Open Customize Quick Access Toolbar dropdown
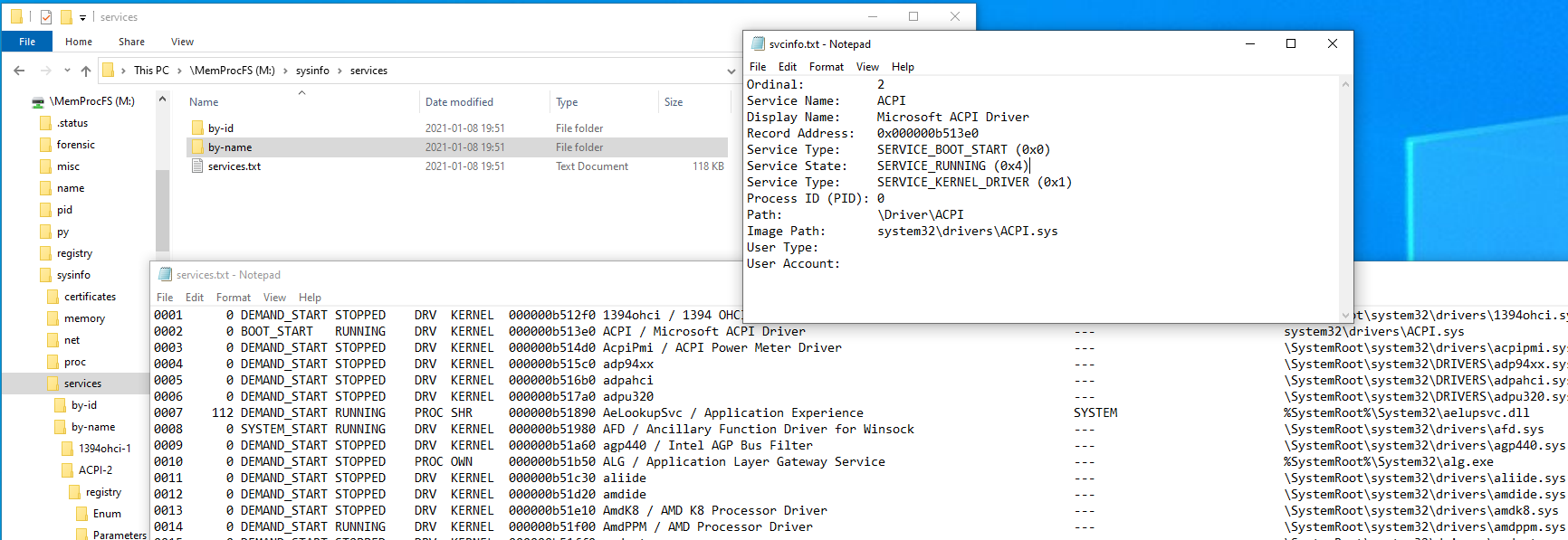This screenshot has height=540, width=1568. pyautogui.click(x=82, y=17)
